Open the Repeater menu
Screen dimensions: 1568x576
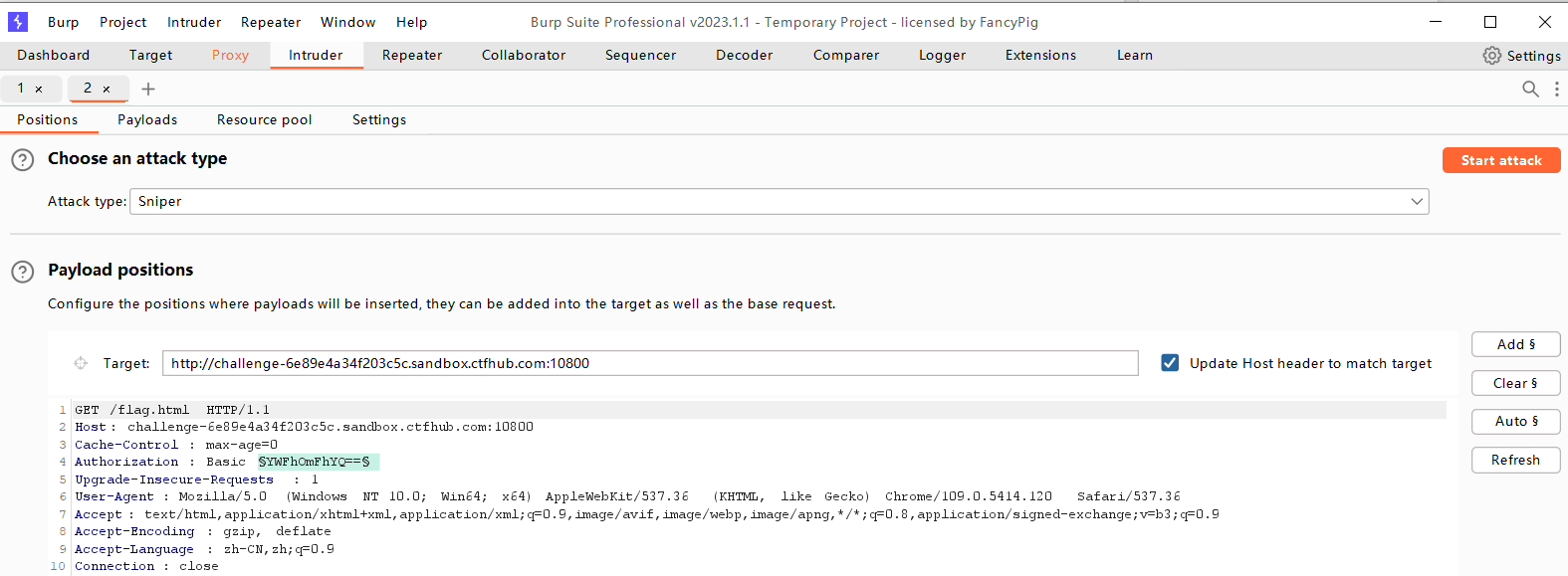pos(271,22)
